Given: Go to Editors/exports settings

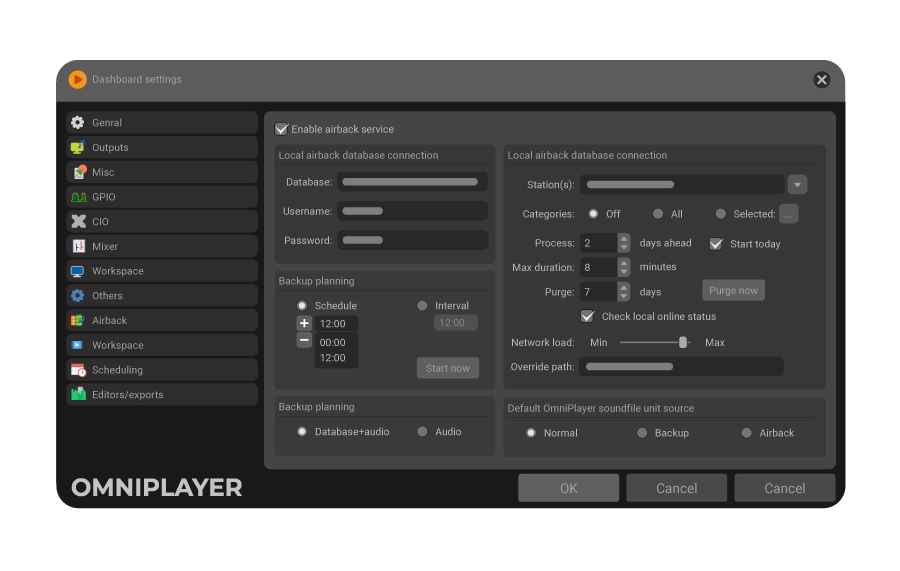Looking at the screenshot, I should [162, 394].
